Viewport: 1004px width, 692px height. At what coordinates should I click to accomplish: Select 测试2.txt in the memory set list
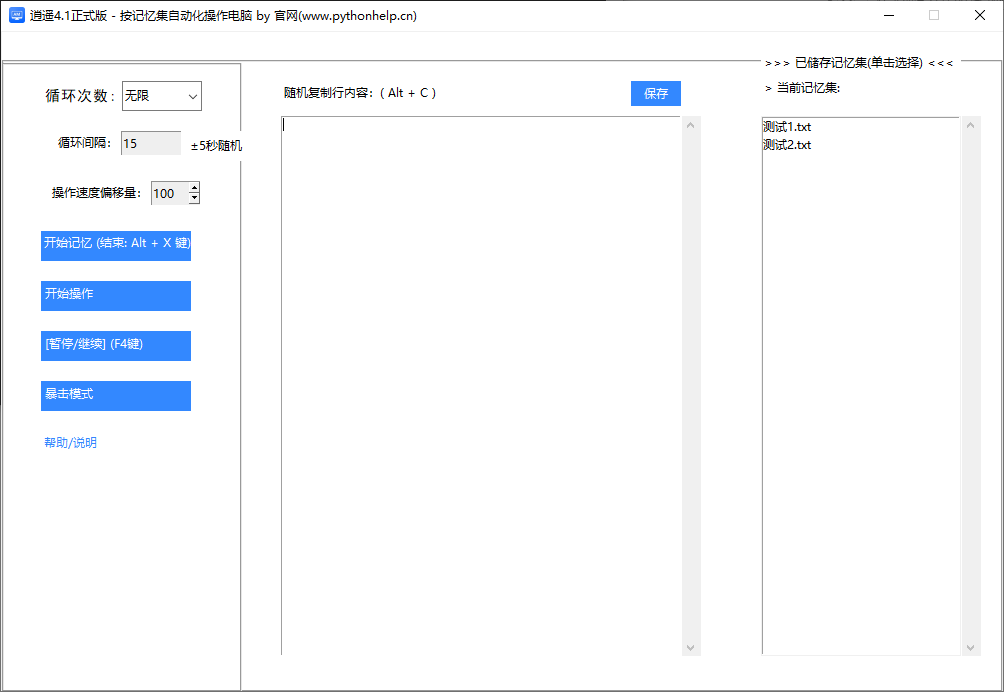(x=787, y=145)
